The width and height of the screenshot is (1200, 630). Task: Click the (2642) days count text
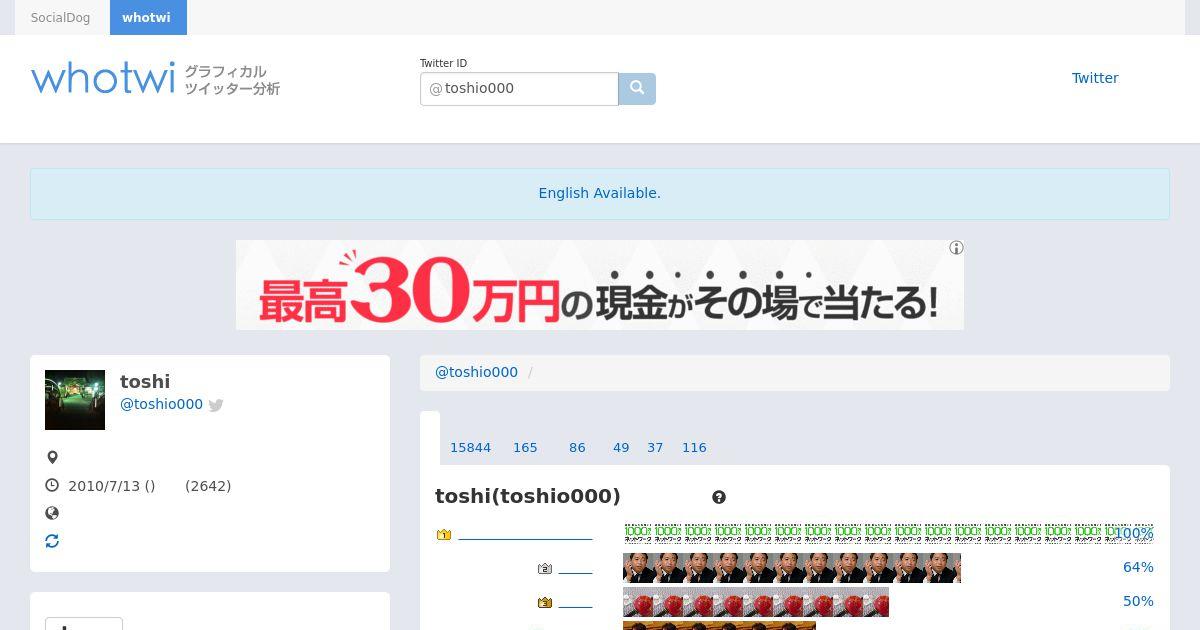coord(208,486)
